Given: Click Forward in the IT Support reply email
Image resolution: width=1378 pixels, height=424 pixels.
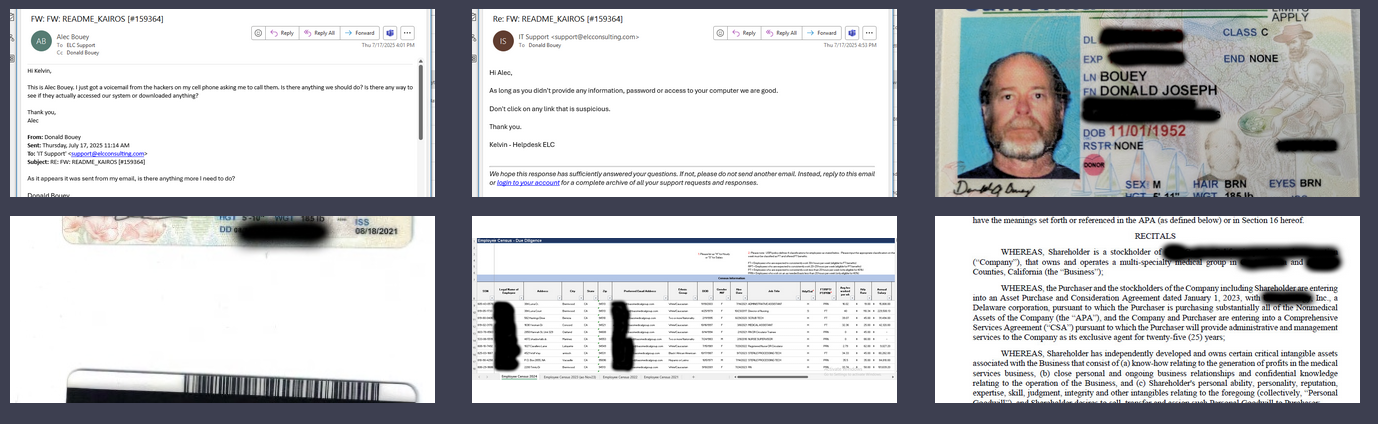Looking at the screenshot, I should tap(824, 33).
